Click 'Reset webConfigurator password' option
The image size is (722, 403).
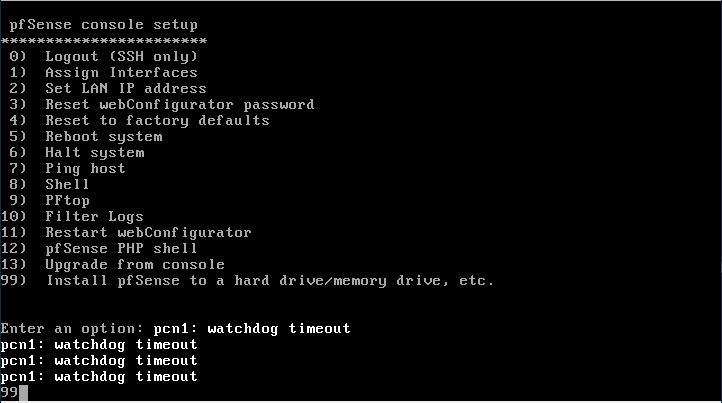tap(162, 105)
